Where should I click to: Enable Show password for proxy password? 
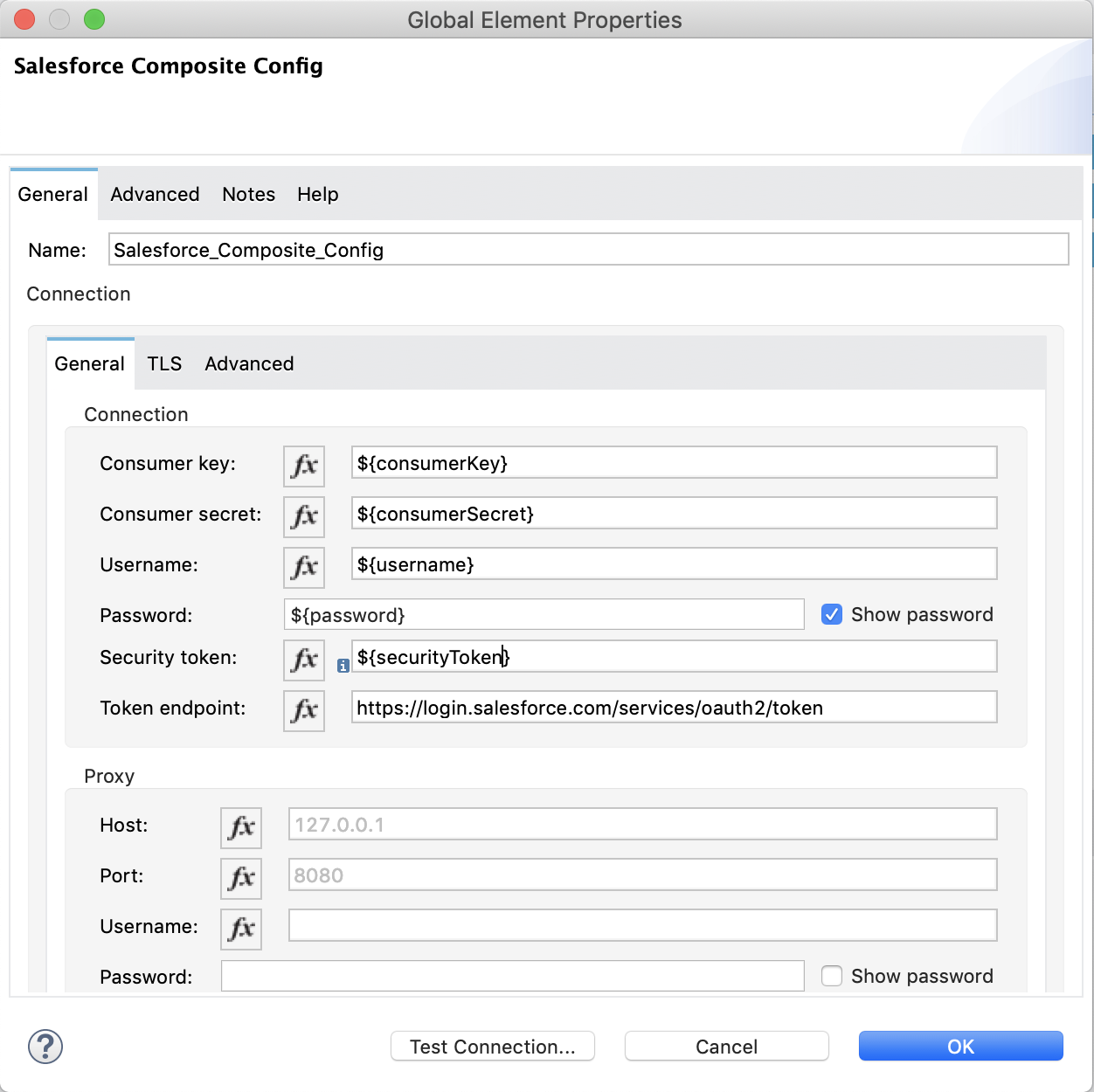coord(831,976)
